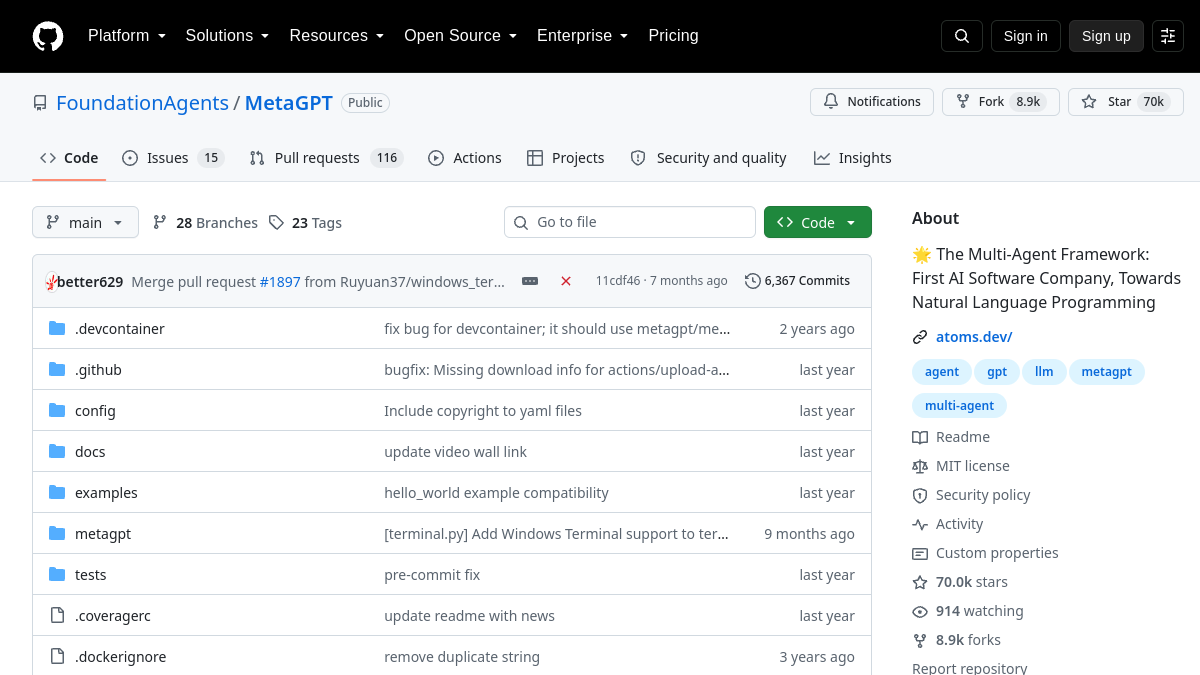Open pull request #1897 link
This screenshot has height=675, width=1200.
[280, 282]
